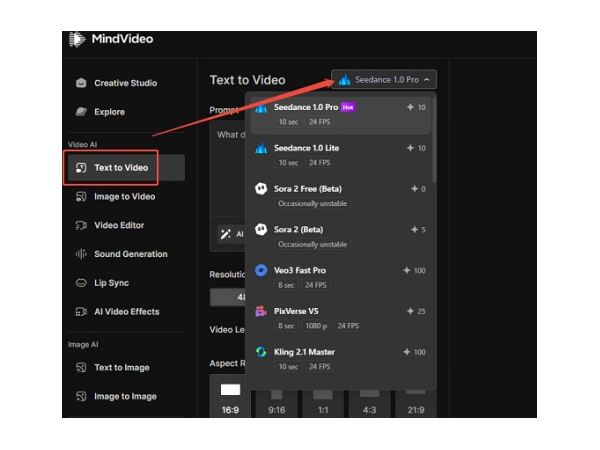The image size is (600, 450).
Task: Click 8 sec tag under Veo3 Fast Pro
Action: coord(286,285)
